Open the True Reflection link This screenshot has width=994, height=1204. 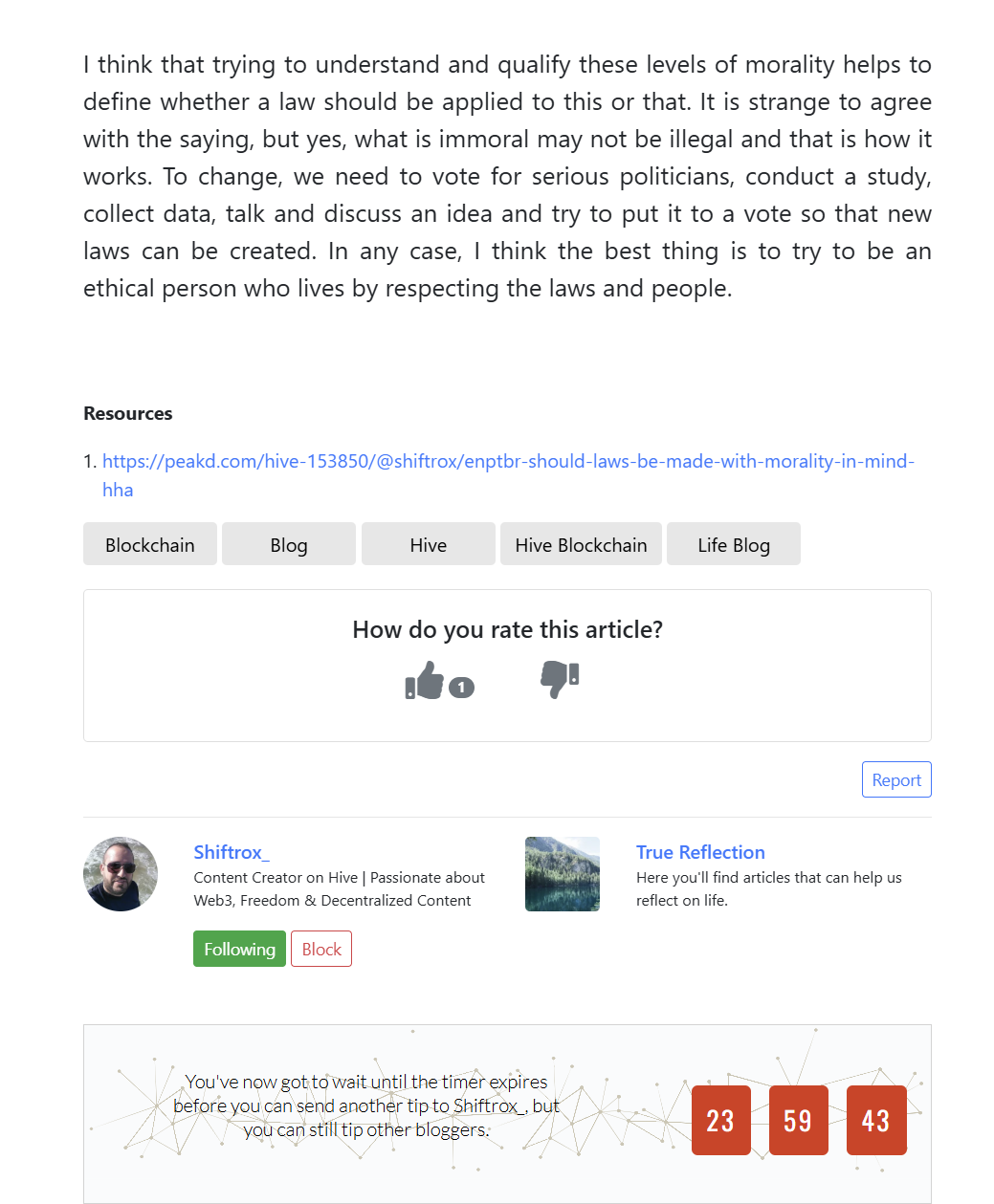click(700, 852)
